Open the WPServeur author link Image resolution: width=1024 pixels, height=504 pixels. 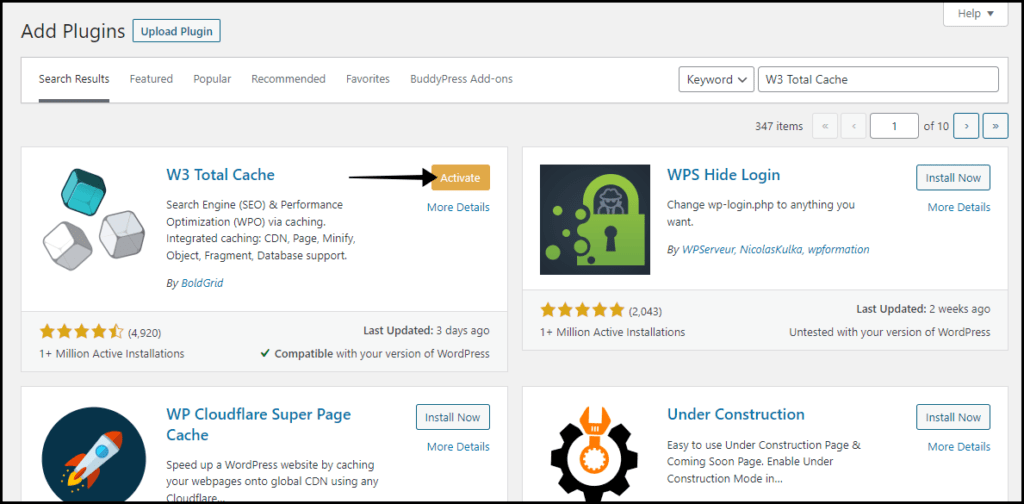point(708,249)
